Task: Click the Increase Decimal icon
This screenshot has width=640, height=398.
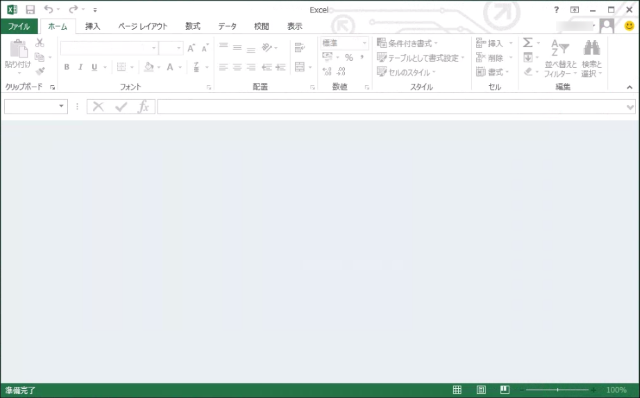Action: (327, 72)
